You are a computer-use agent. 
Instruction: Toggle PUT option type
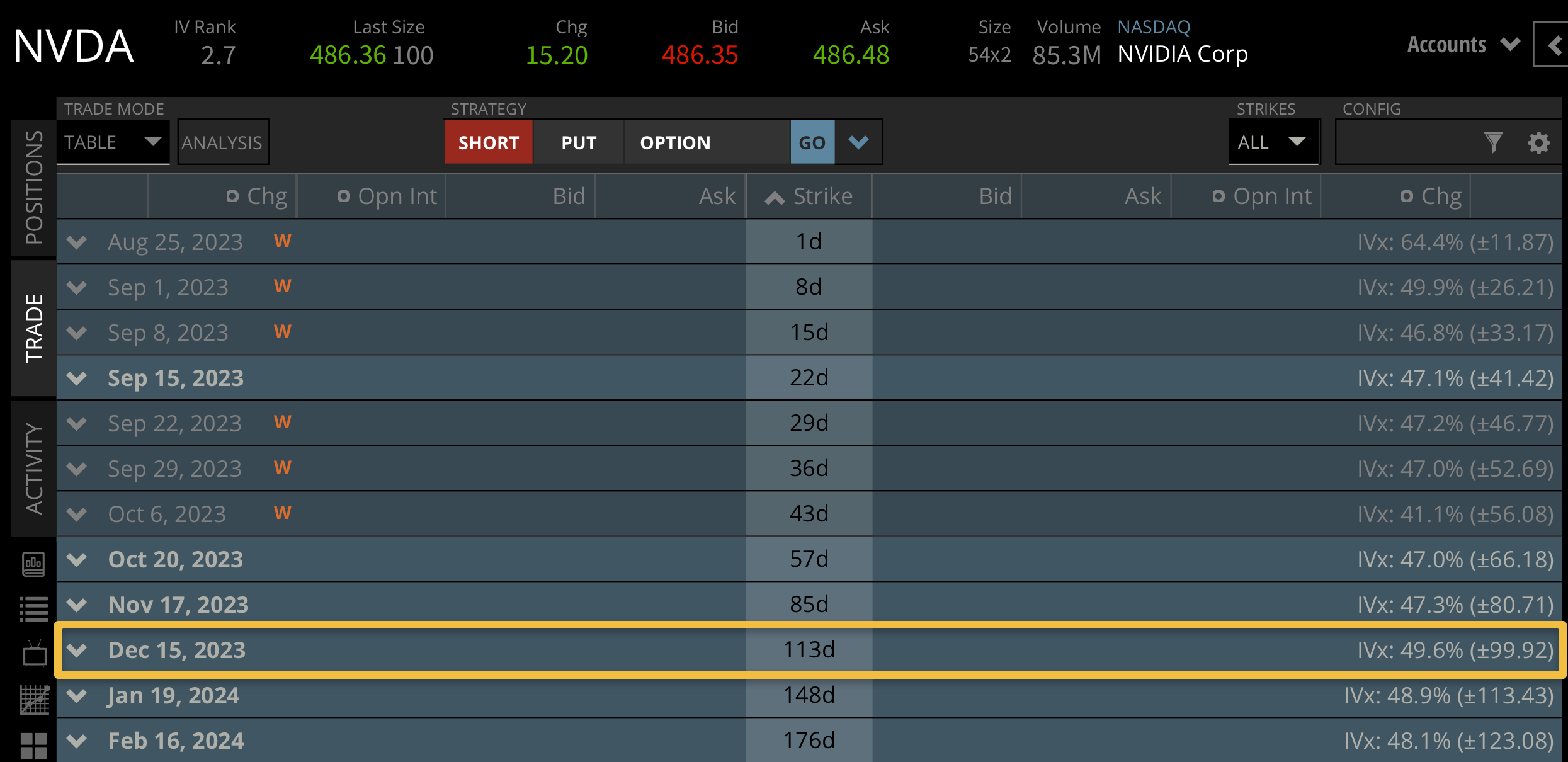(577, 142)
